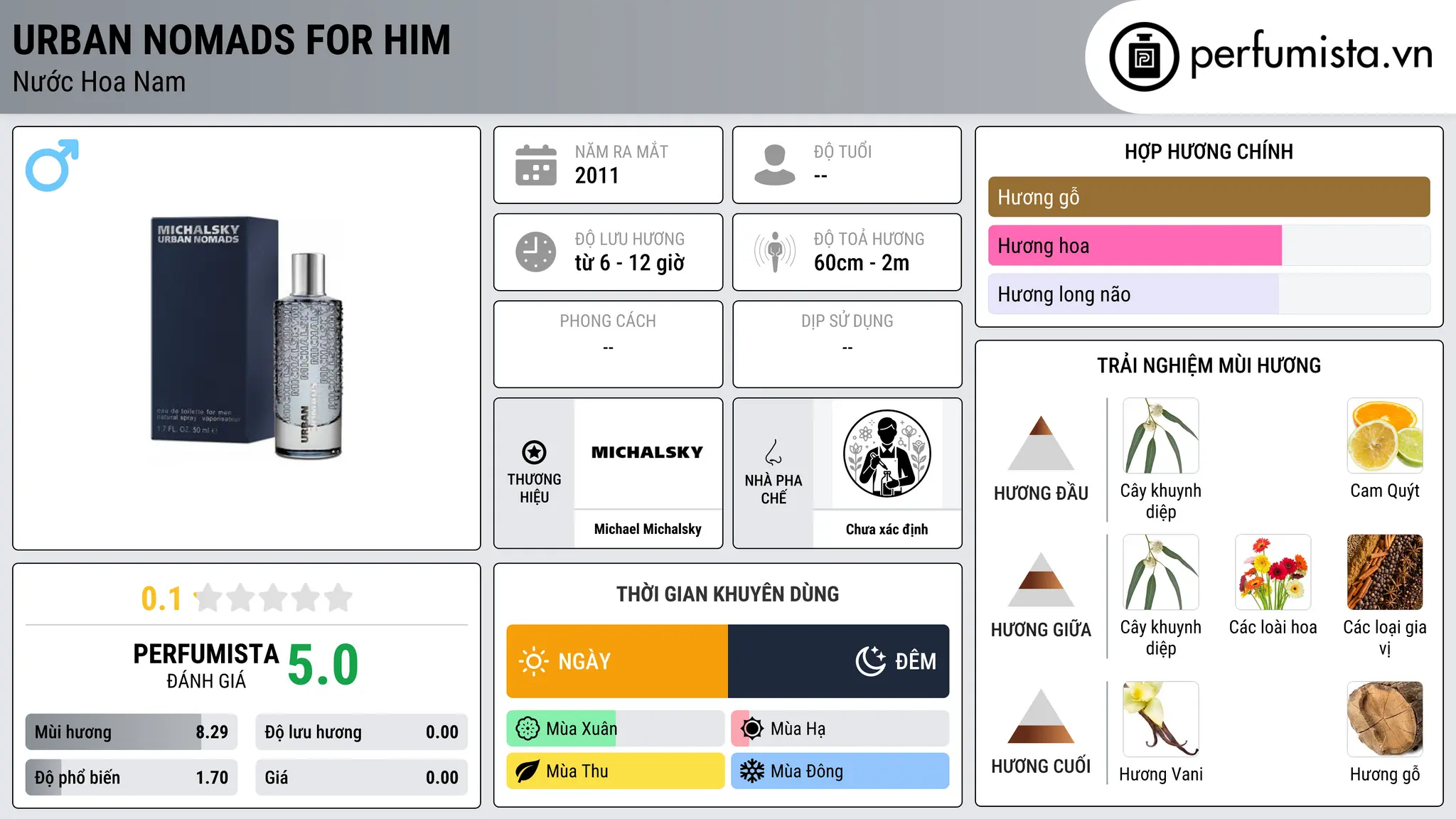Image resolution: width=1456 pixels, height=819 pixels.
Task: Open the Urban Nomads bottle product image
Action: (247, 338)
